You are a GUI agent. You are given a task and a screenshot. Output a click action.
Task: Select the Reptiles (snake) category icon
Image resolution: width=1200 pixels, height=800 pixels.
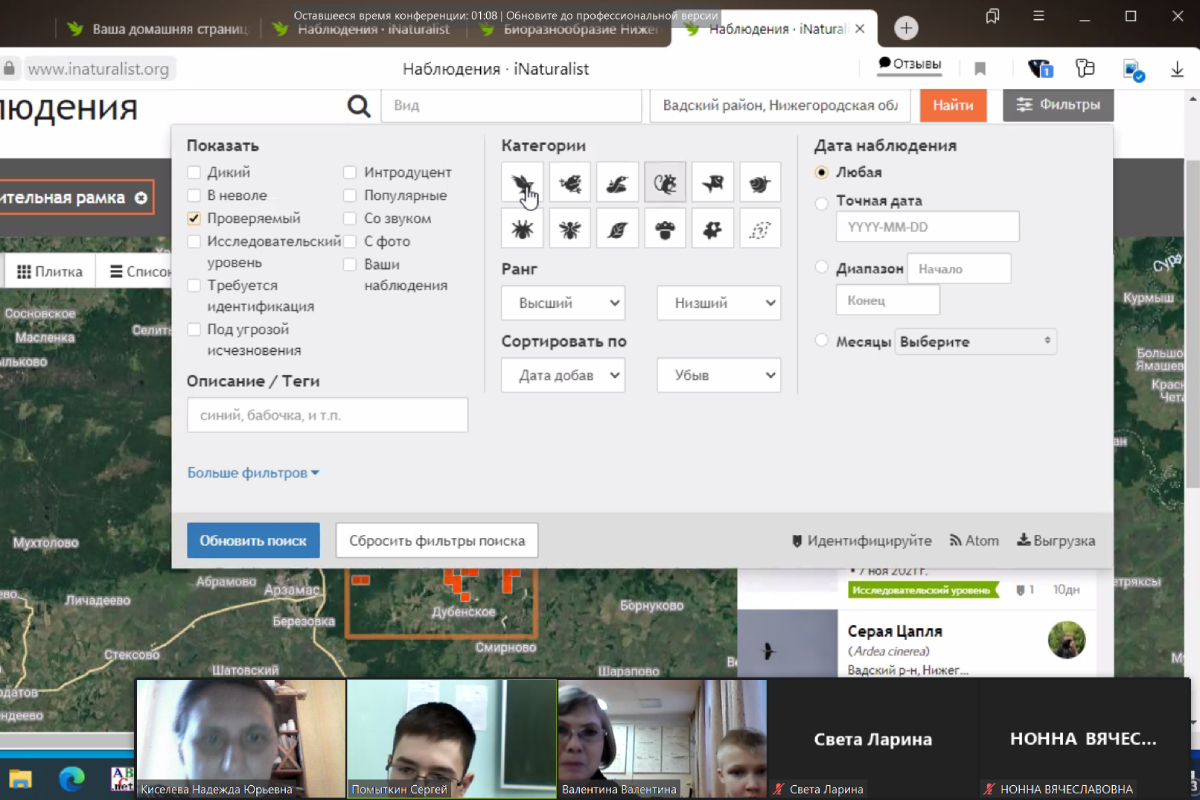[x=618, y=182]
